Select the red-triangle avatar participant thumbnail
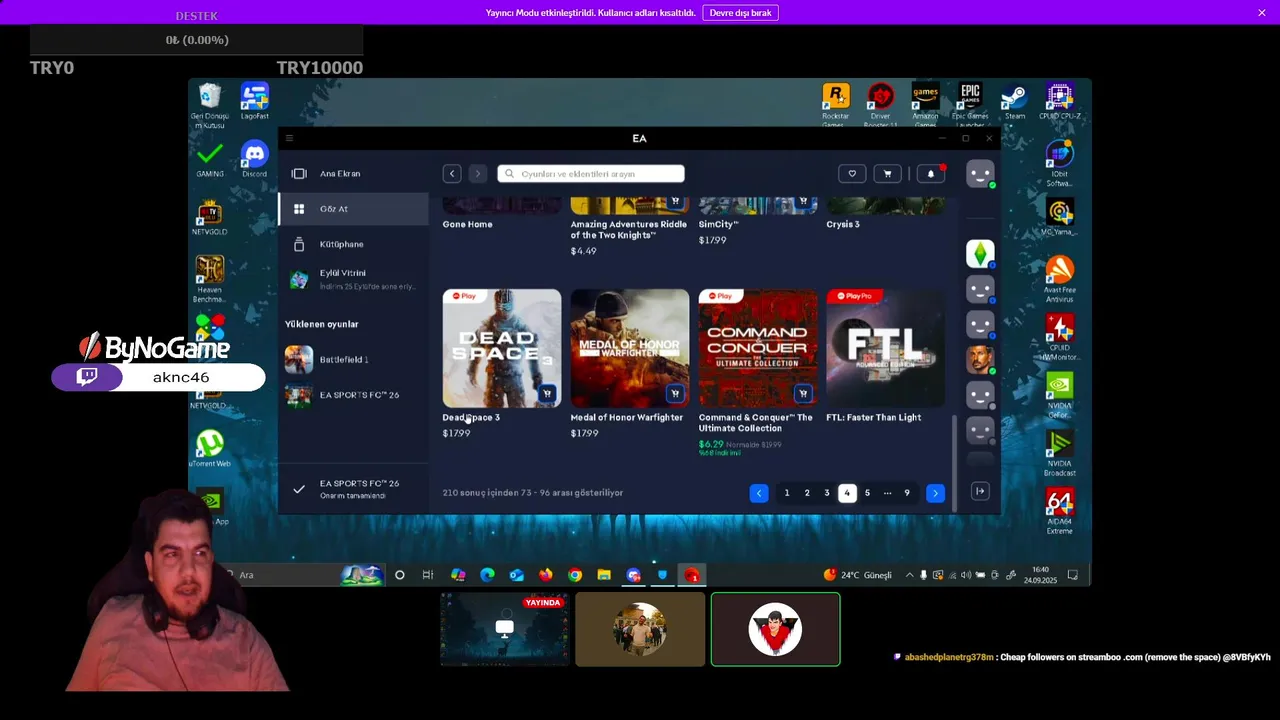Viewport: 1280px width, 720px height. click(x=776, y=629)
